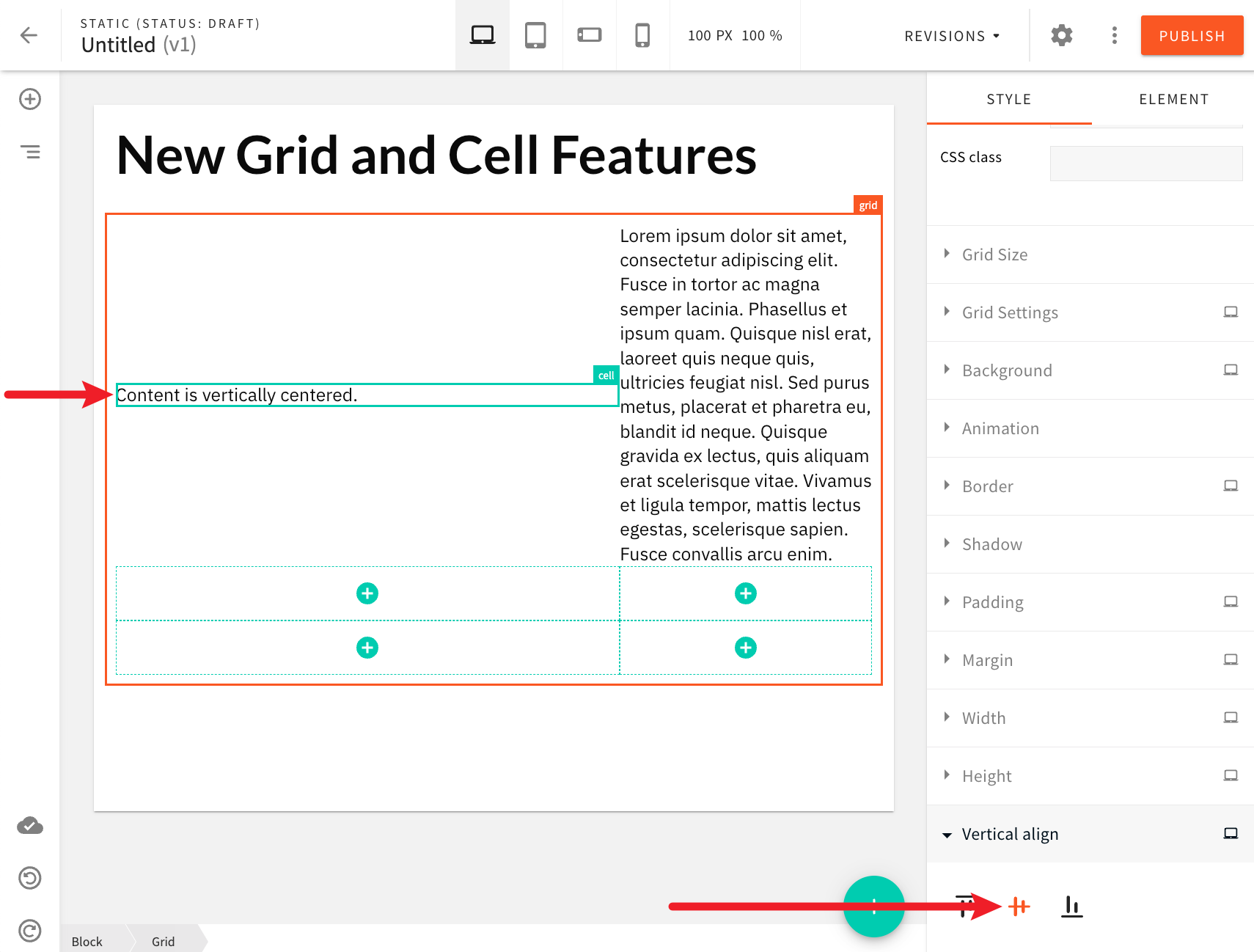Viewport: 1254px width, 952px height.
Task: Toggle device-specific settings for Background
Action: coord(1231,370)
